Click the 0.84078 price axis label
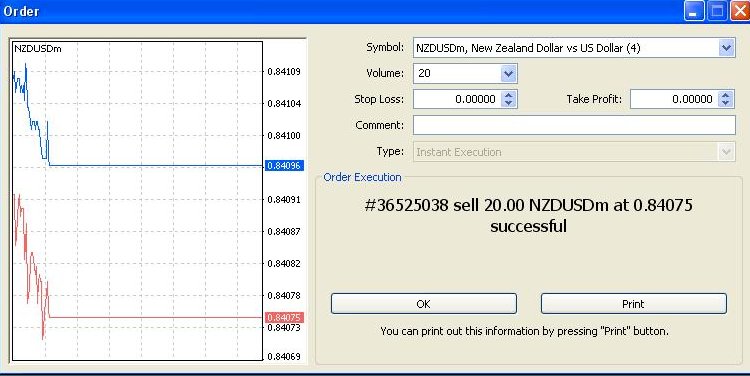Viewport: 750px width, 376px height. click(x=284, y=296)
